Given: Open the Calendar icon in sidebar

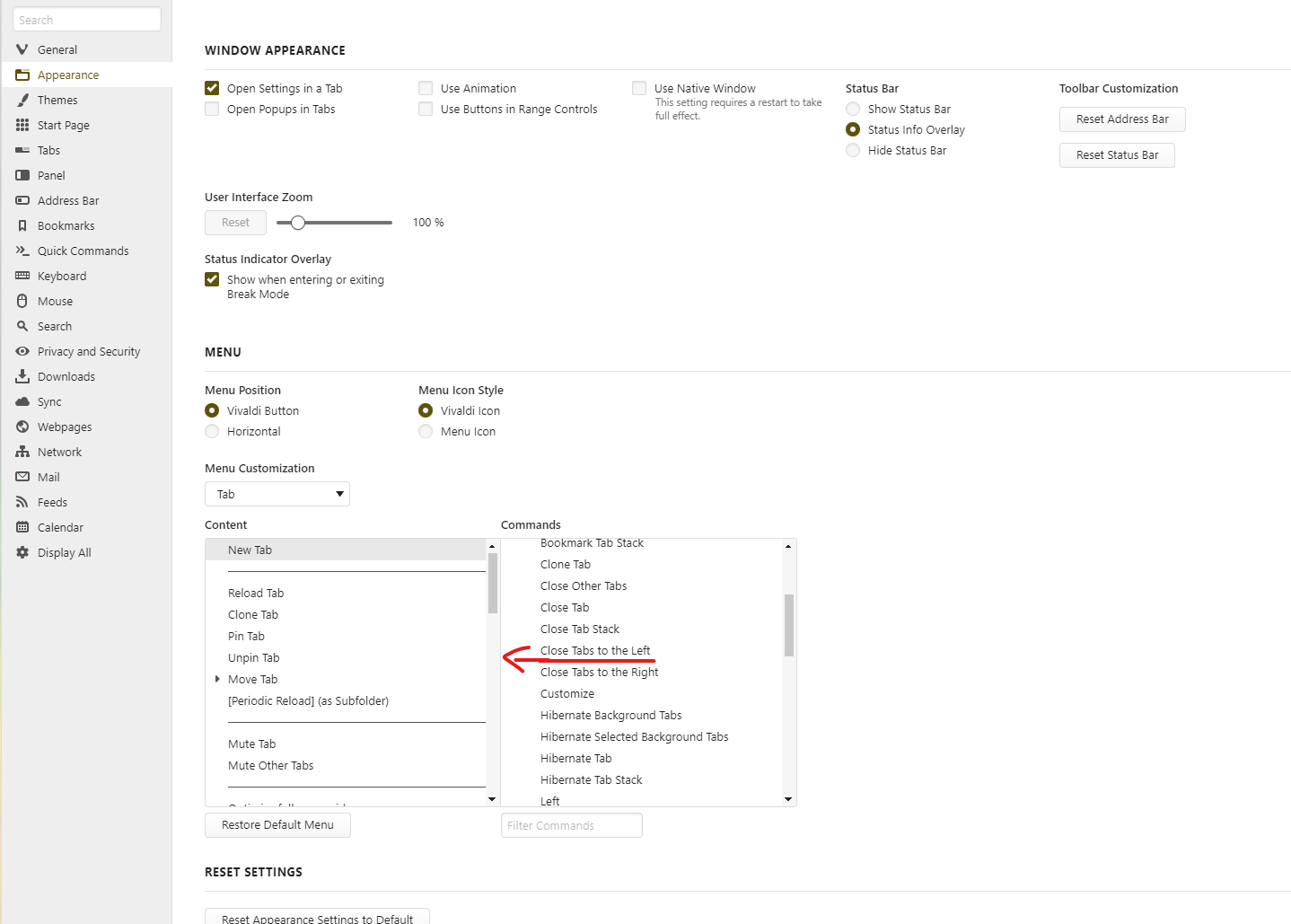Looking at the screenshot, I should (22, 527).
